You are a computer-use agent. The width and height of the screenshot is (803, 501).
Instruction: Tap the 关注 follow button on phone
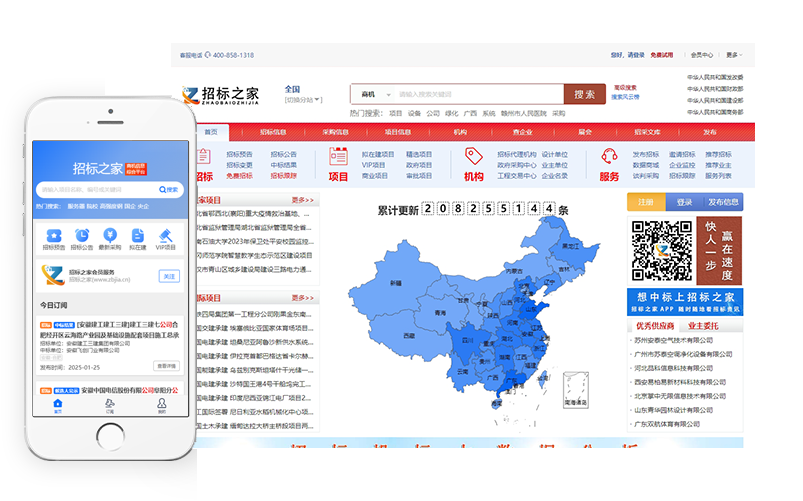(x=169, y=276)
